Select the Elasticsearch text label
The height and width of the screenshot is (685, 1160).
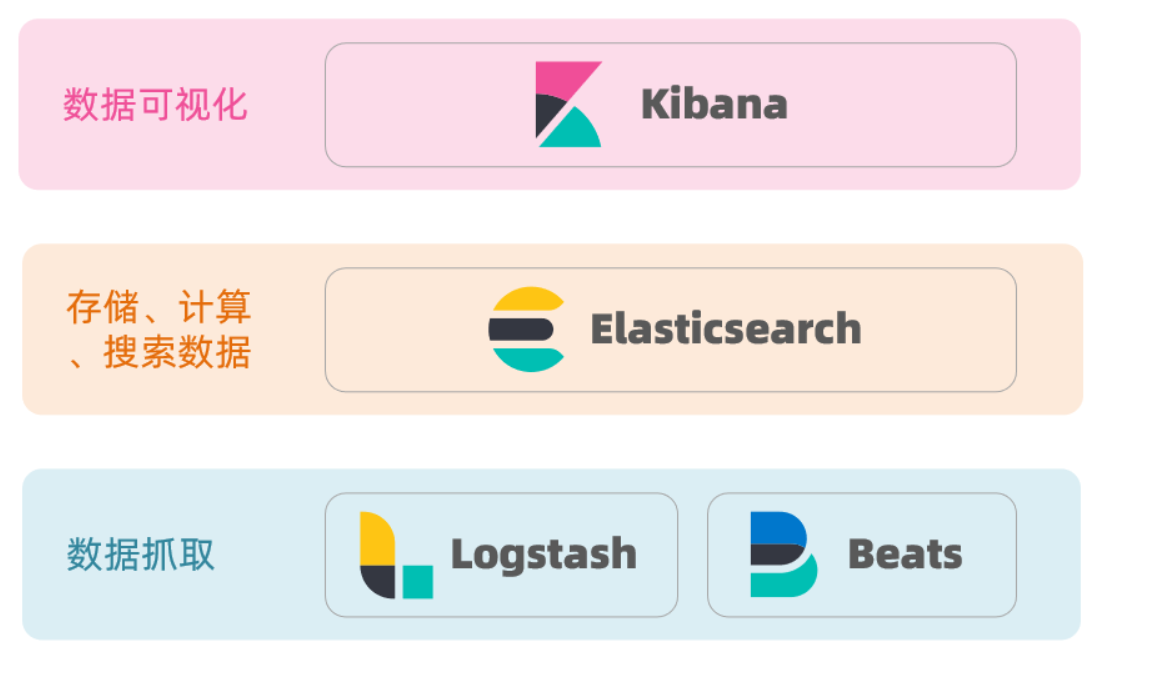[x=726, y=328]
